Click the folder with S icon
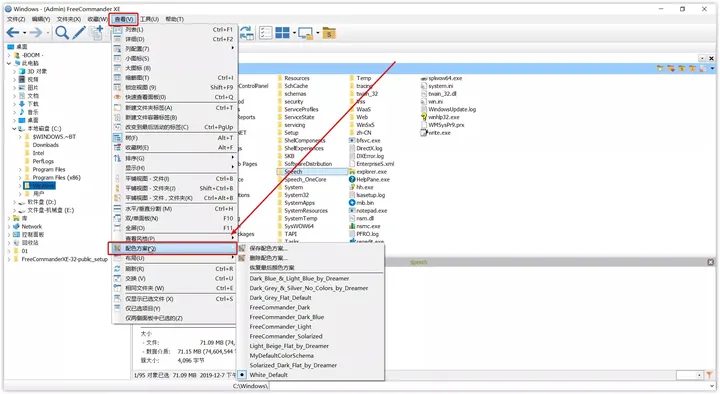The height and width of the screenshot is (394, 720). point(329,33)
